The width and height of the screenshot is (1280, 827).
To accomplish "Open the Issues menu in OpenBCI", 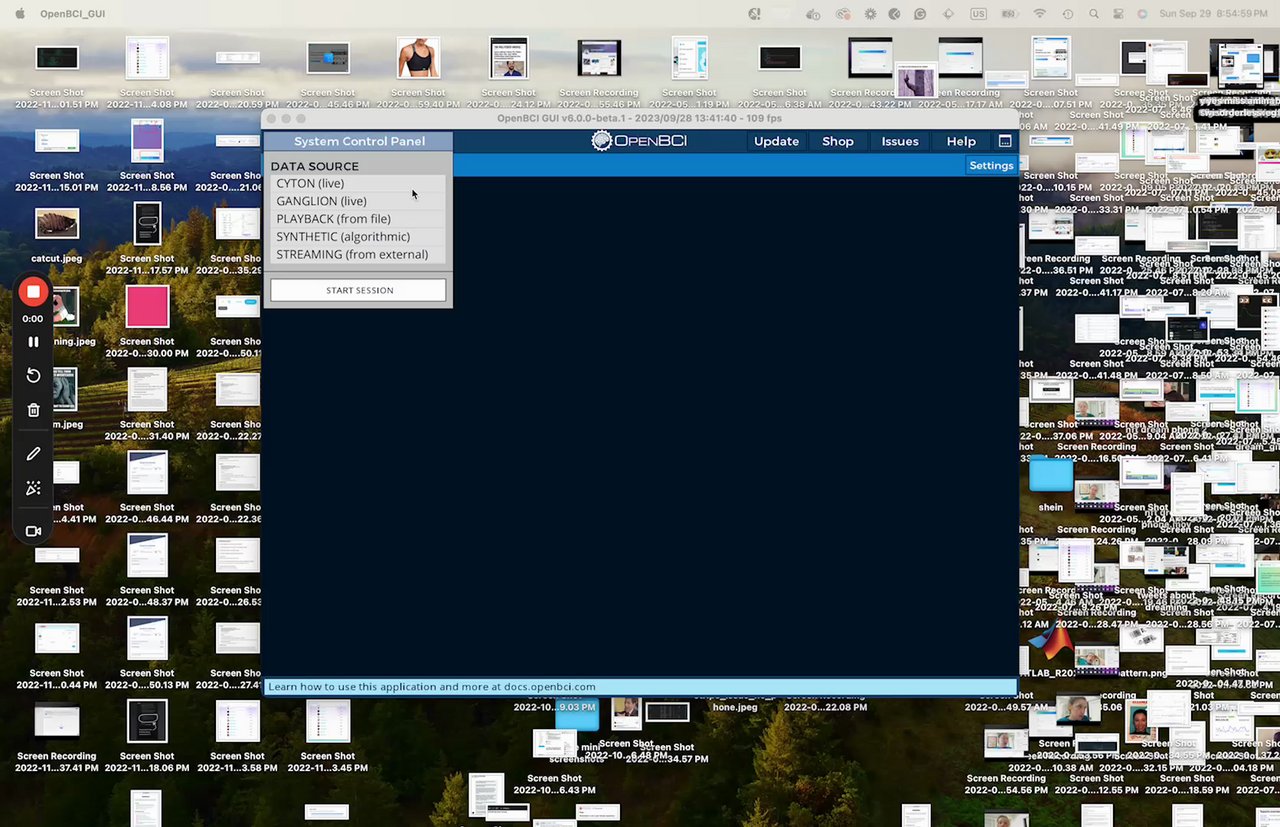I will tap(900, 141).
